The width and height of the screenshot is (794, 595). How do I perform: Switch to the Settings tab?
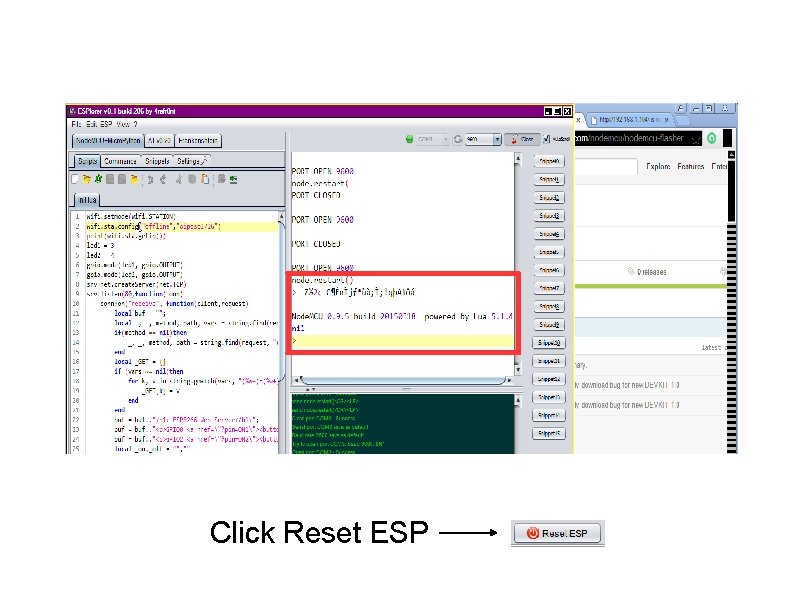tap(191, 161)
